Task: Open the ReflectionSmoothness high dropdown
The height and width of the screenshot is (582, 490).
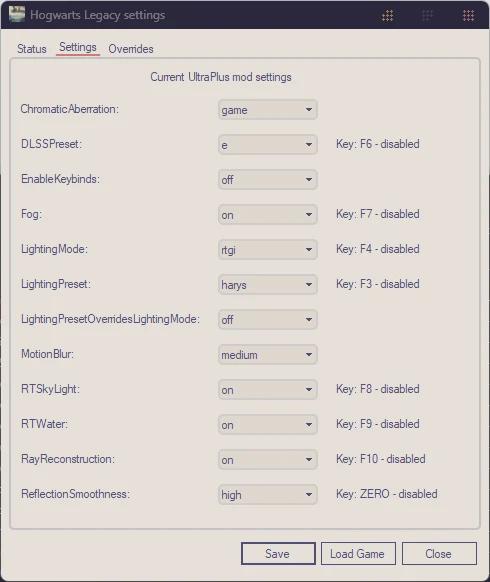Action: click(x=268, y=494)
